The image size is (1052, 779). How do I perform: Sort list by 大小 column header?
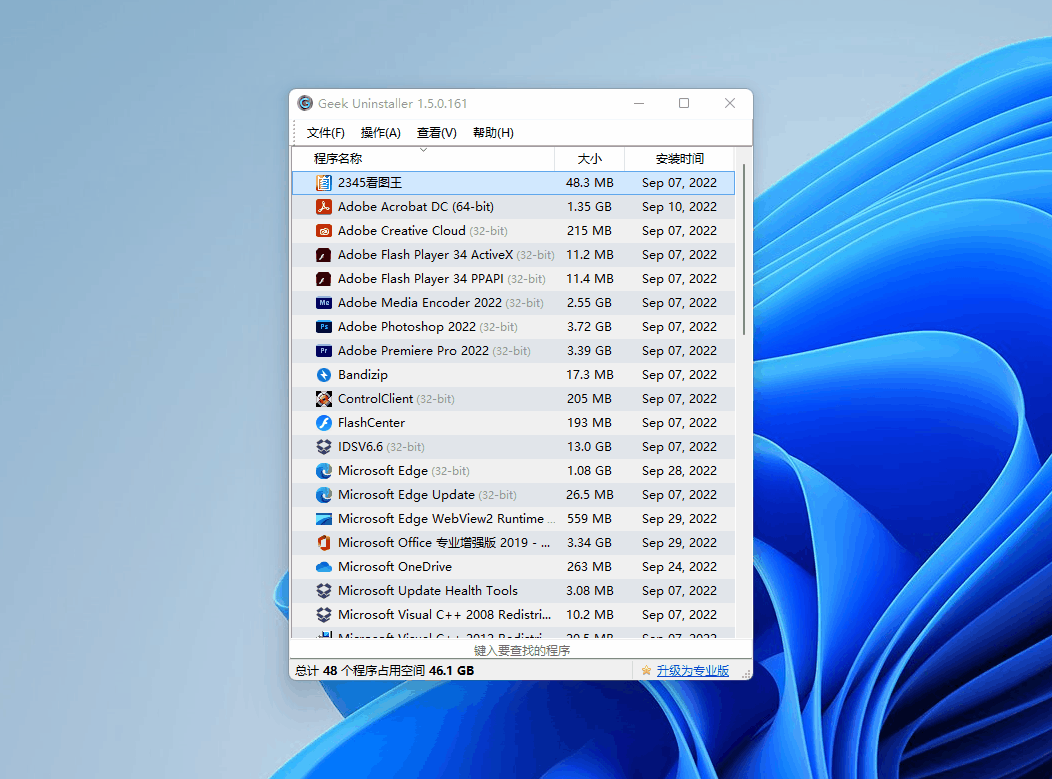[x=589, y=159]
